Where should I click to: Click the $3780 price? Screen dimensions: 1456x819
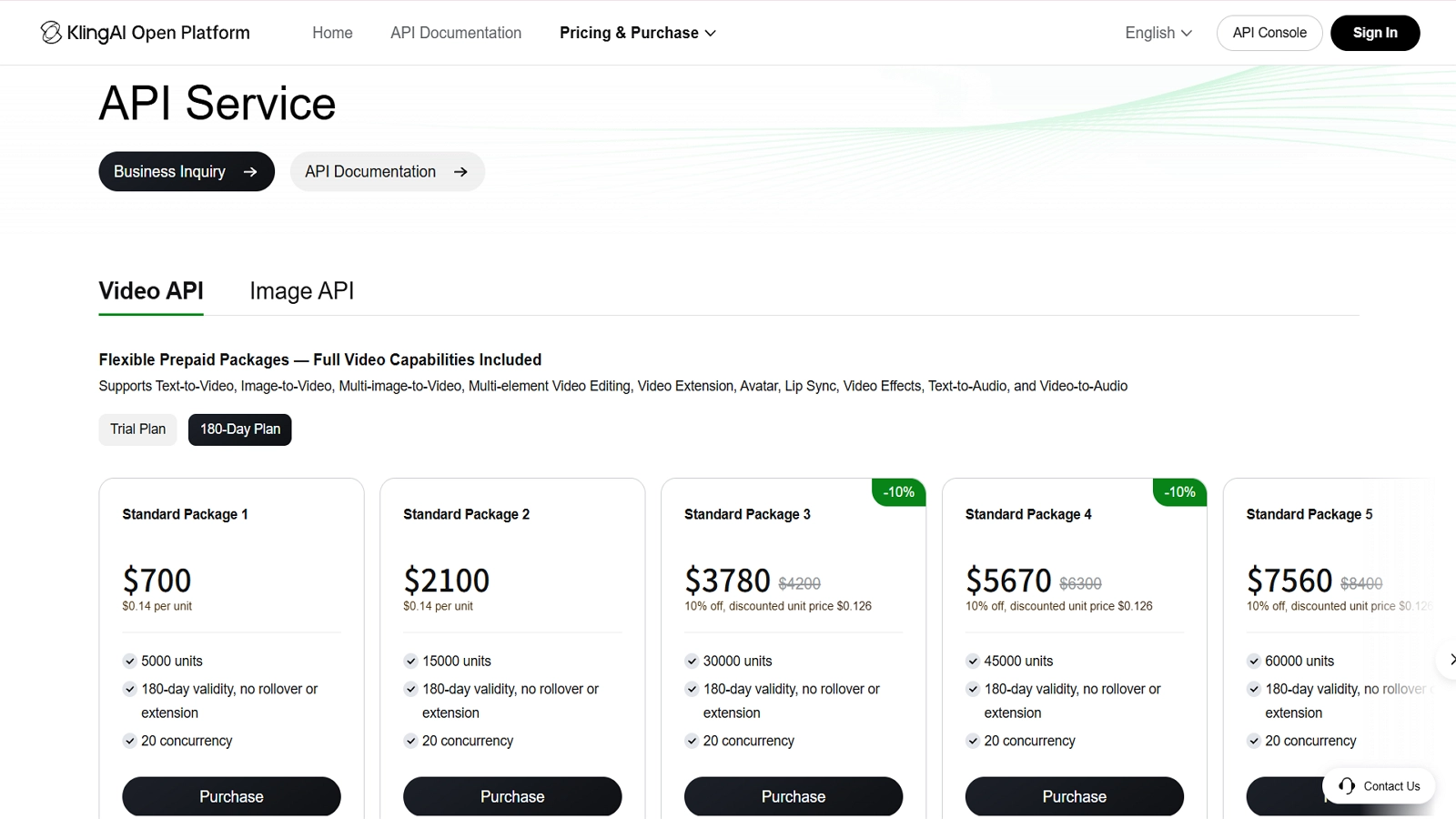coord(728,581)
